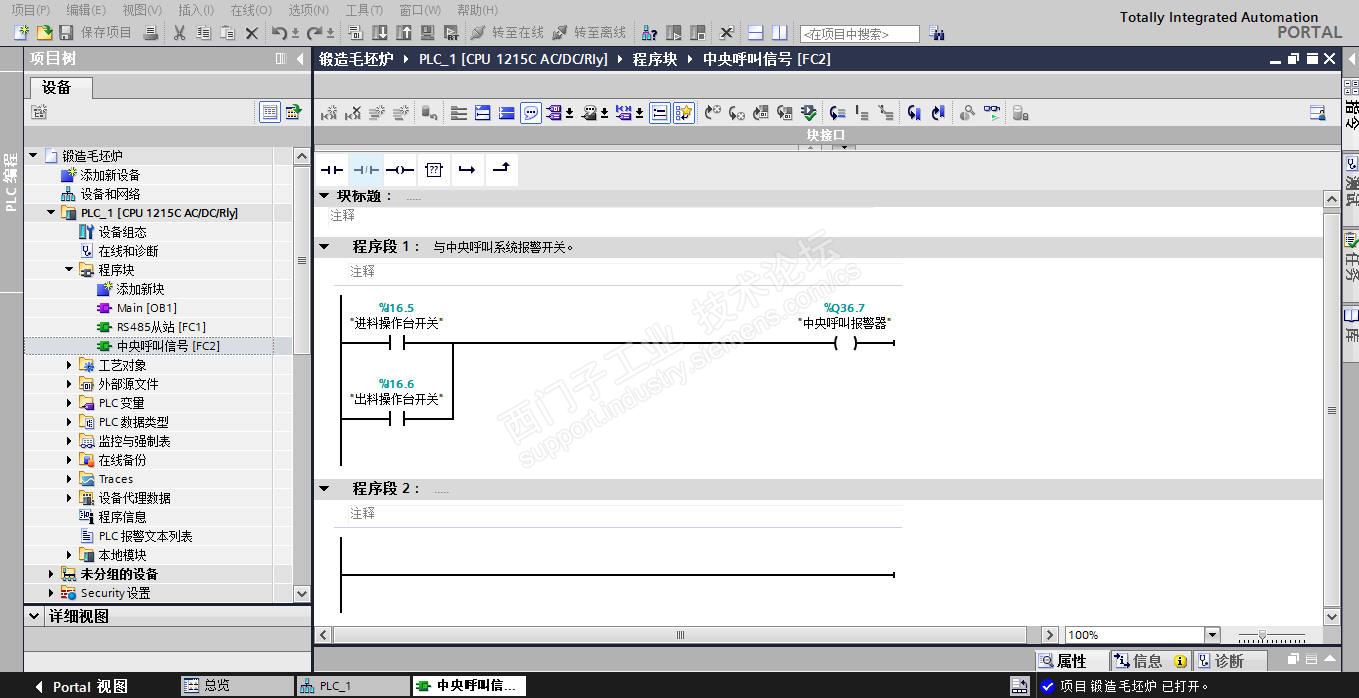Click the cut scissors icon
Image resolution: width=1359 pixels, height=698 pixels.
pos(179,33)
